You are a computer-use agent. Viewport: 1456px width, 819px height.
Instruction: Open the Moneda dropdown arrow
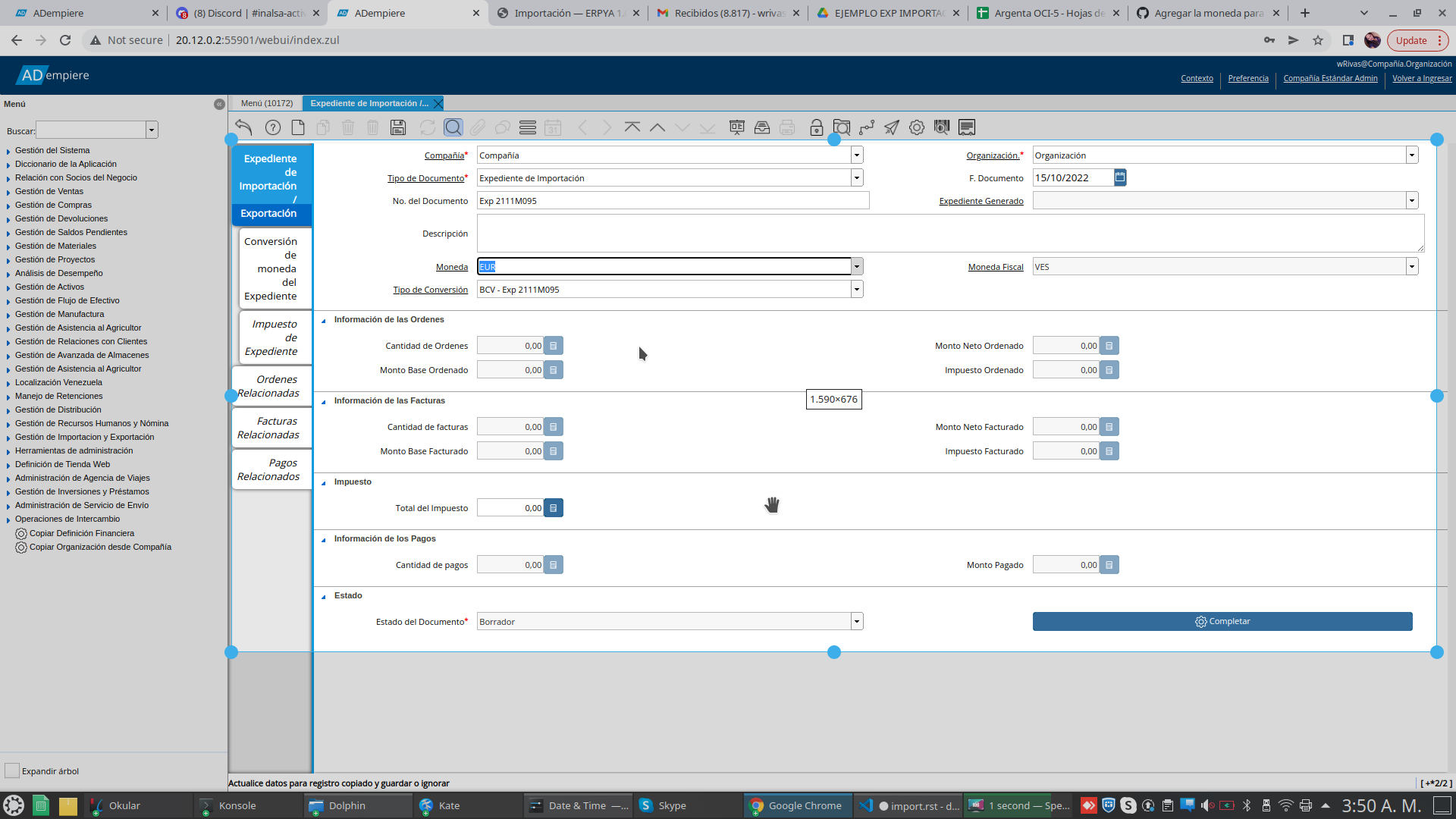pos(857,267)
